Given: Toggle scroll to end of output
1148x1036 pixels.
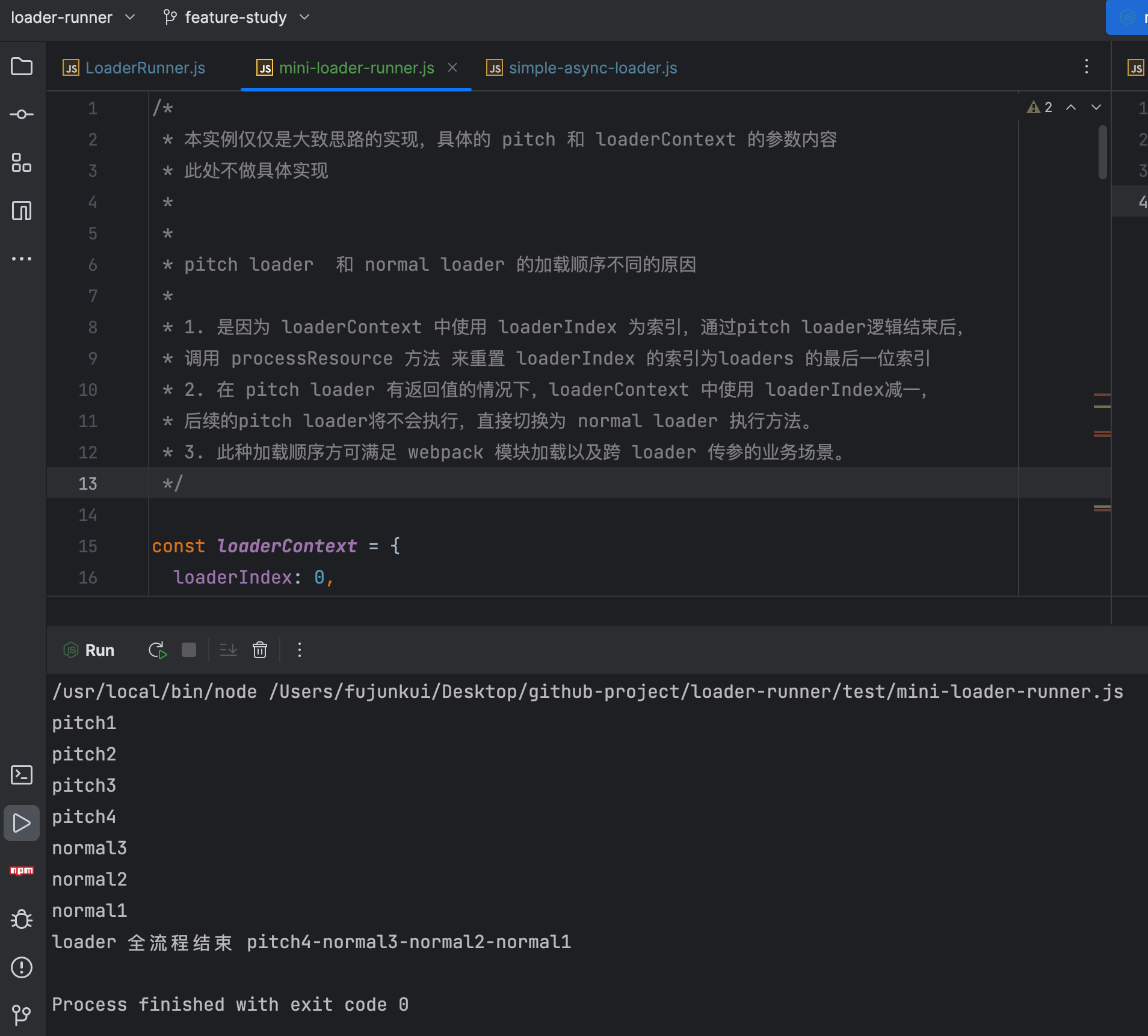Looking at the screenshot, I should click(x=229, y=650).
